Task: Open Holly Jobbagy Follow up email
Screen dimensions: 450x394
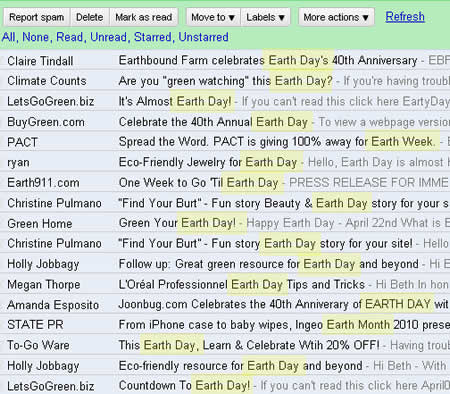Action: tap(225, 264)
